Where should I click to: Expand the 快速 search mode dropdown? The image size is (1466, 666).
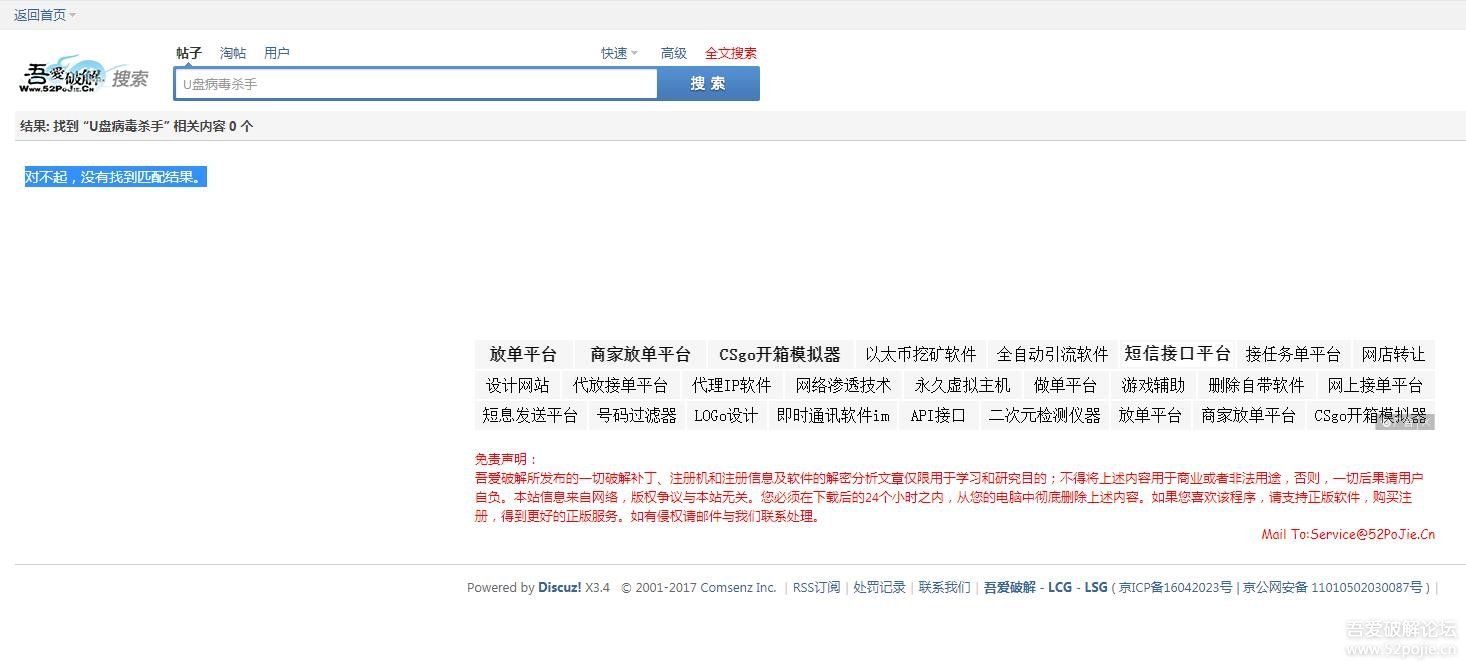pyautogui.click(x=619, y=53)
